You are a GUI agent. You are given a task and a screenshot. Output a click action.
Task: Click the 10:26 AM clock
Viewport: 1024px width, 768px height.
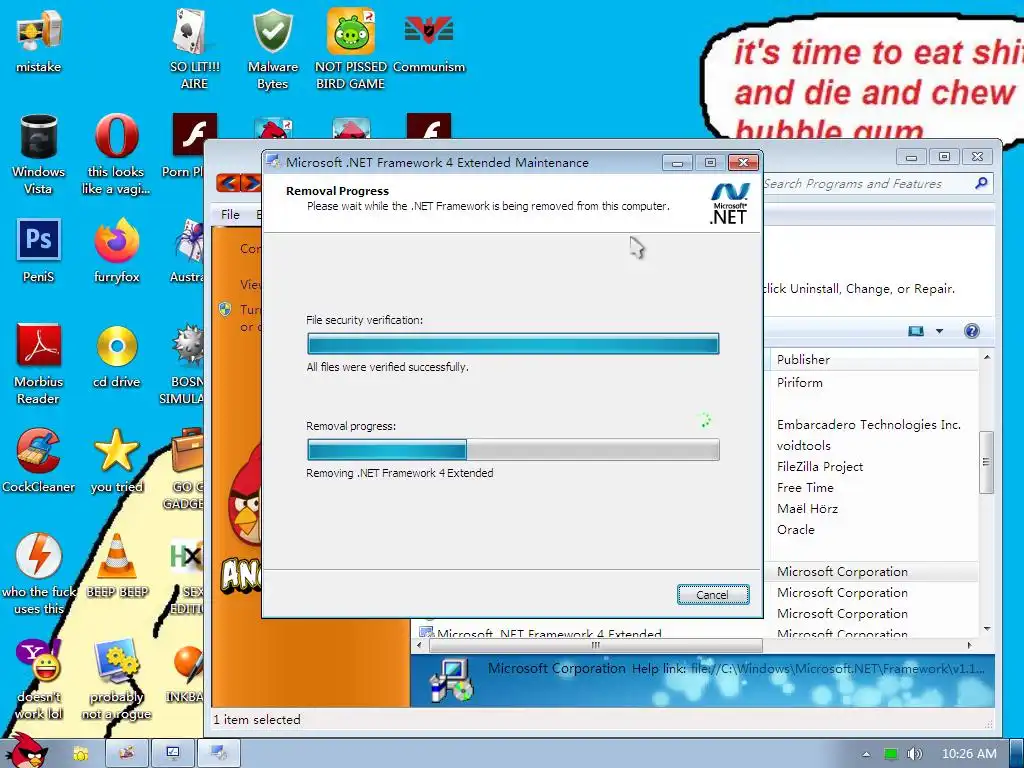point(969,754)
